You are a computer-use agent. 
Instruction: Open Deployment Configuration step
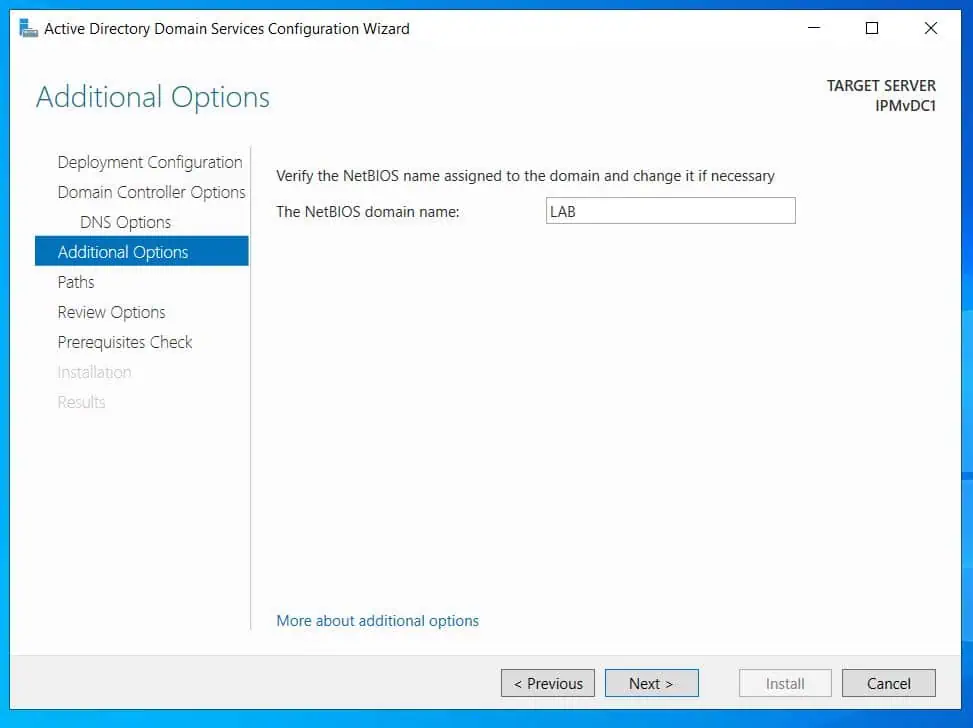point(150,163)
